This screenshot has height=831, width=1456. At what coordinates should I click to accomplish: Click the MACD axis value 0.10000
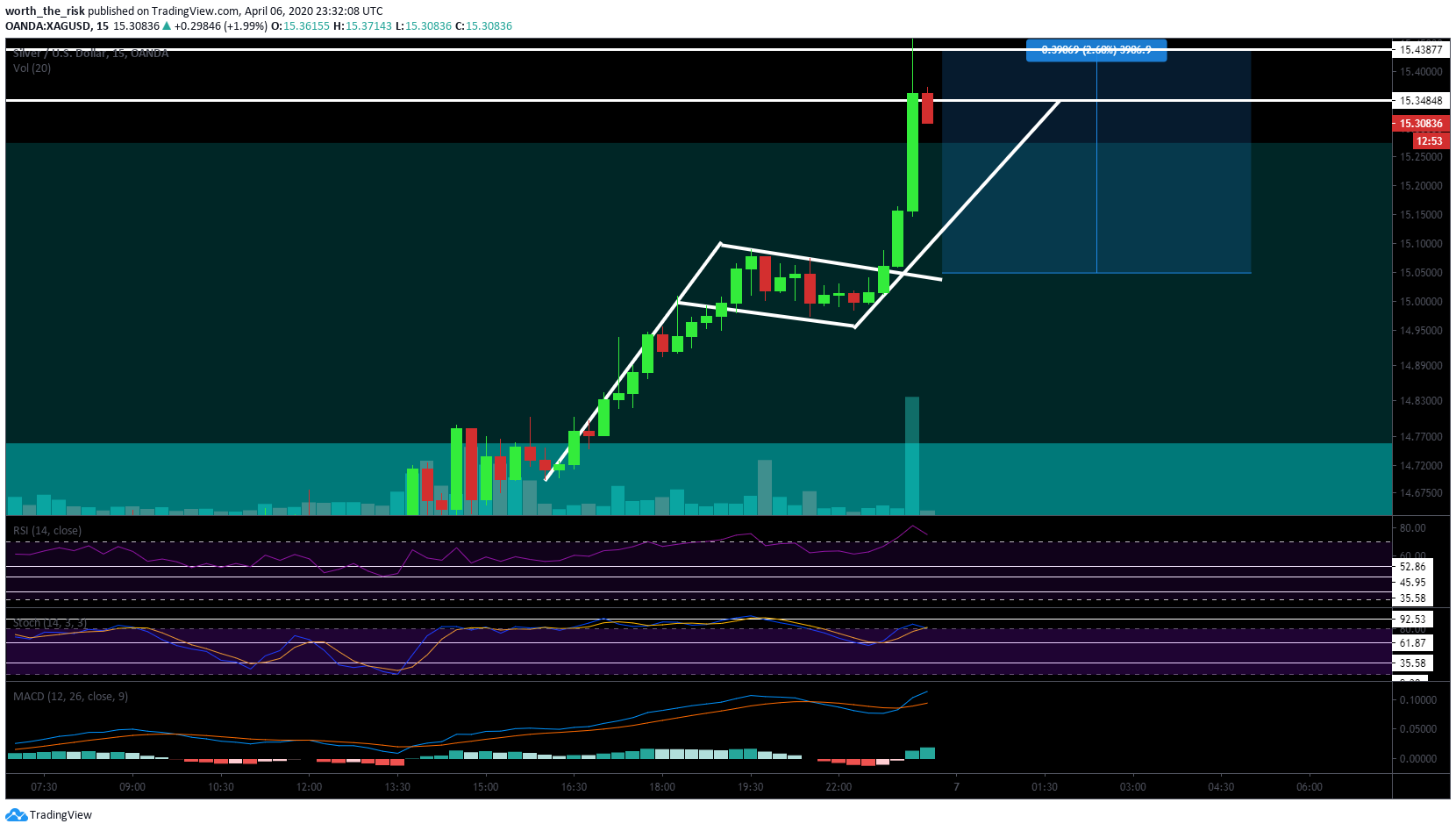pyautogui.click(x=1418, y=700)
